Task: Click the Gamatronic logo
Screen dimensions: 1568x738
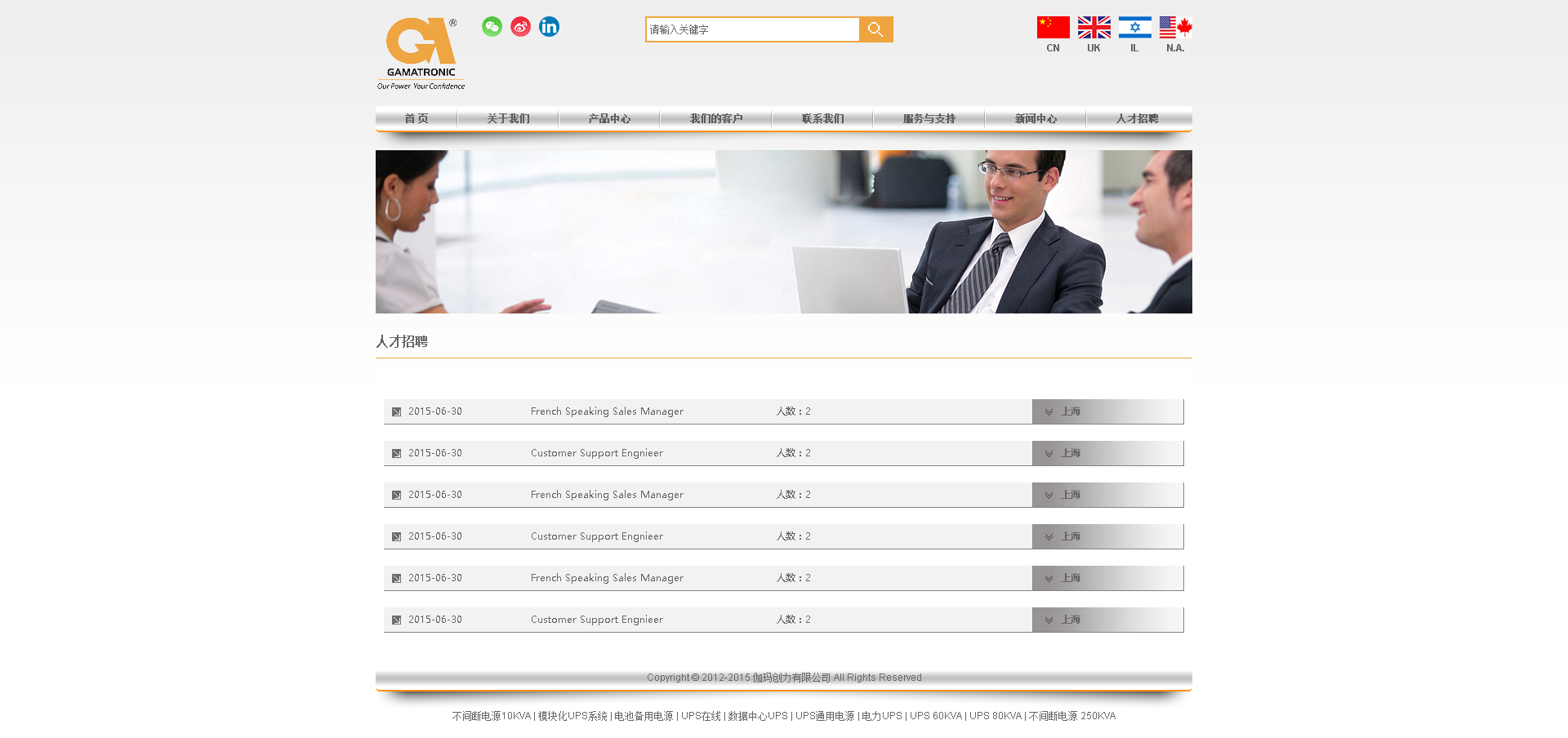Action: [x=421, y=53]
